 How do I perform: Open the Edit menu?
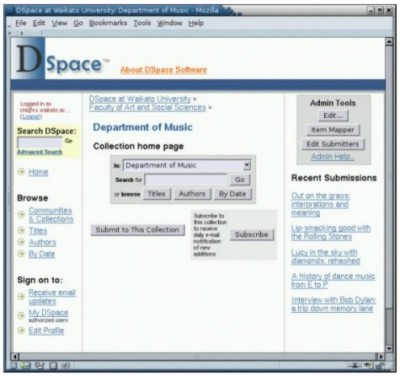tap(39, 23)
